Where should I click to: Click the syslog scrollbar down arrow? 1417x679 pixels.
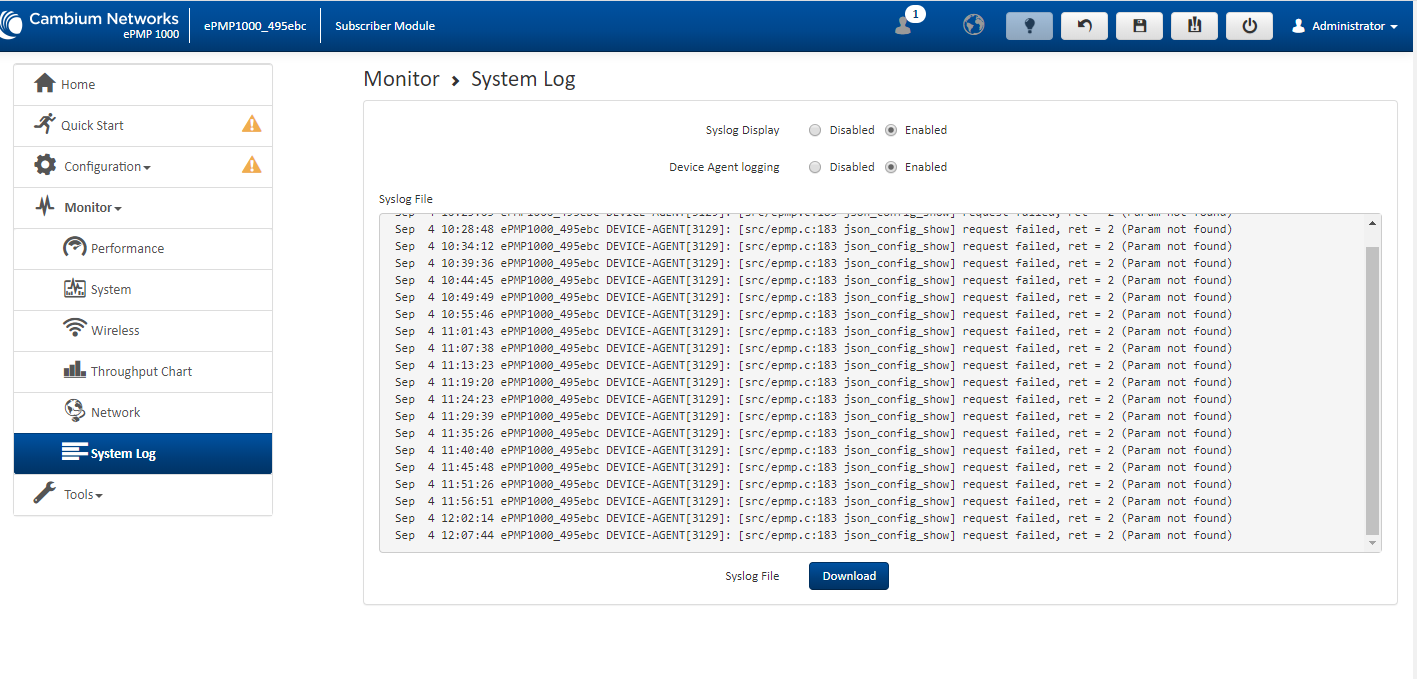[x=1373, y=543]
